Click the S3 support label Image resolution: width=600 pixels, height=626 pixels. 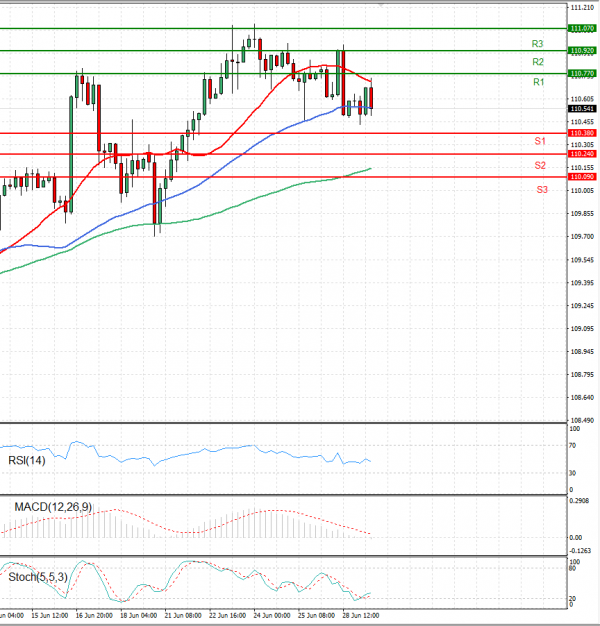click(x=542, y=190)
